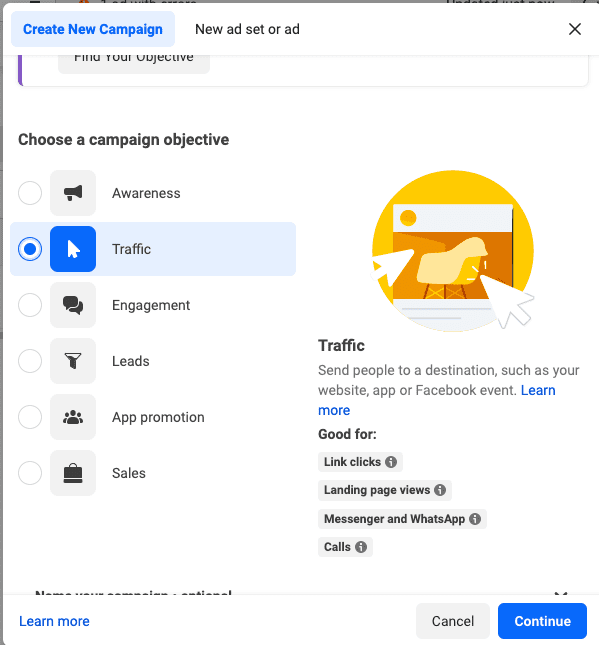
Task: Select the Traffic radio button
Action: pos(30,249)
